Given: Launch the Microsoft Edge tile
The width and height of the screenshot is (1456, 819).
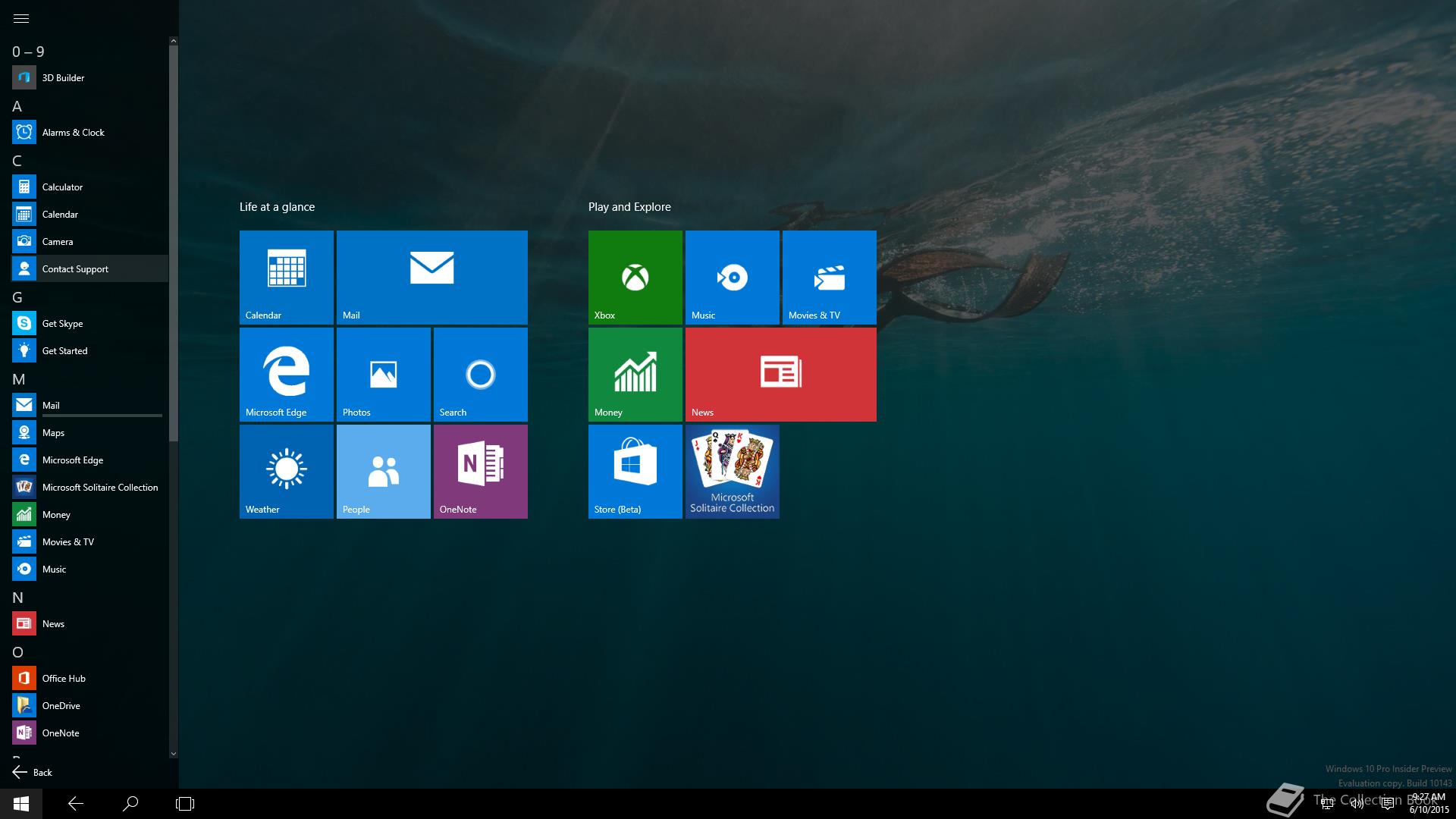Looking at the screenshot, I should point(287,375).
